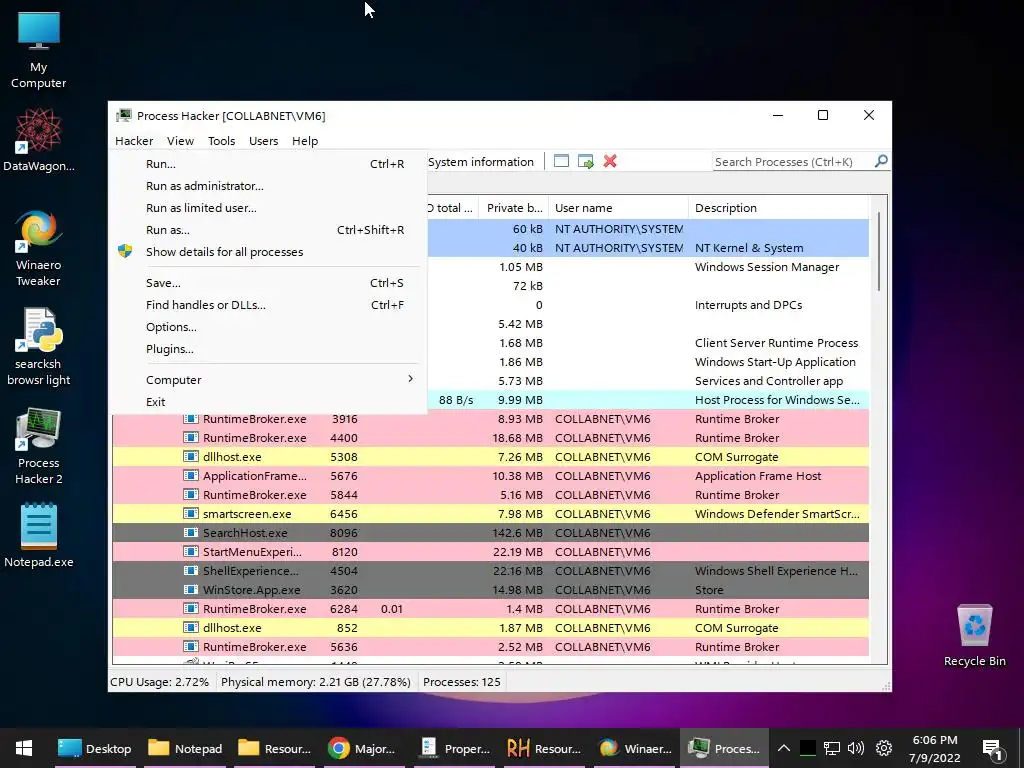1024x768 pixels.
Task: Click System information toolbar button
Action: pyautogui.click(x=481, y=162)
